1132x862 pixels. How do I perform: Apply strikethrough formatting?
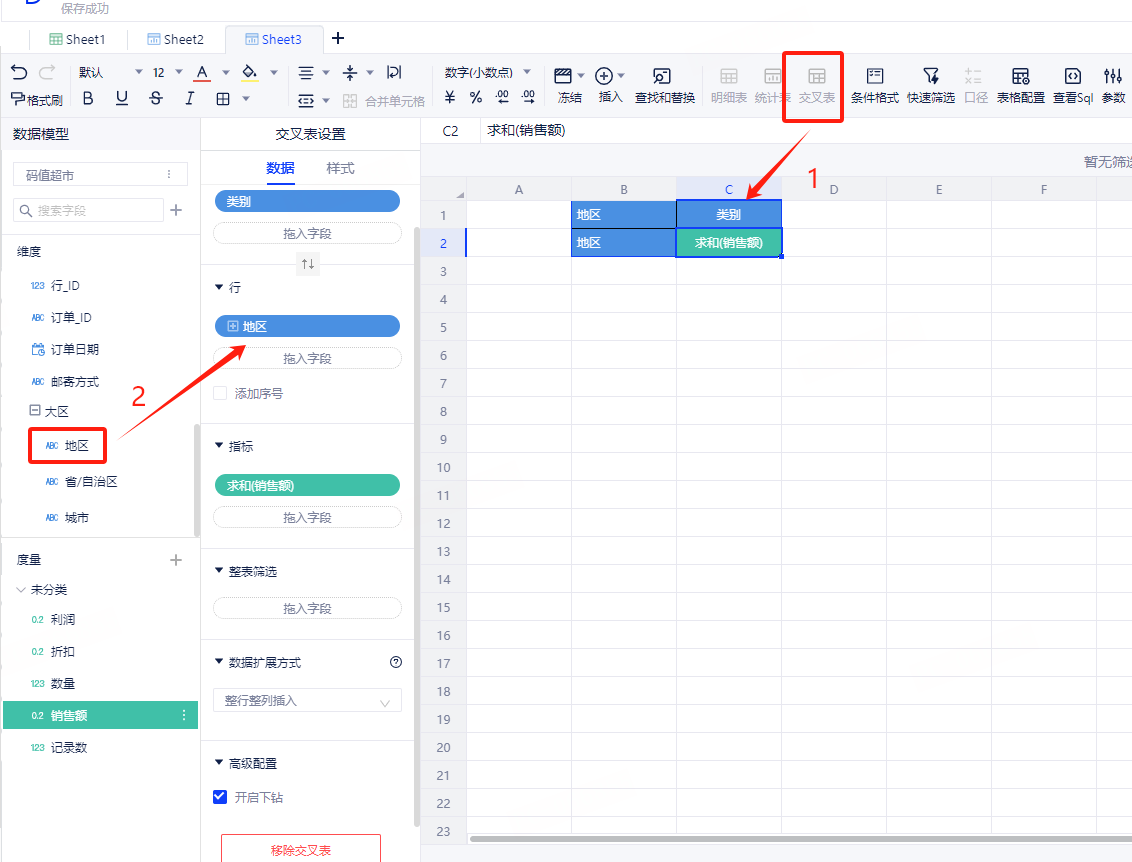coord(155,98)
